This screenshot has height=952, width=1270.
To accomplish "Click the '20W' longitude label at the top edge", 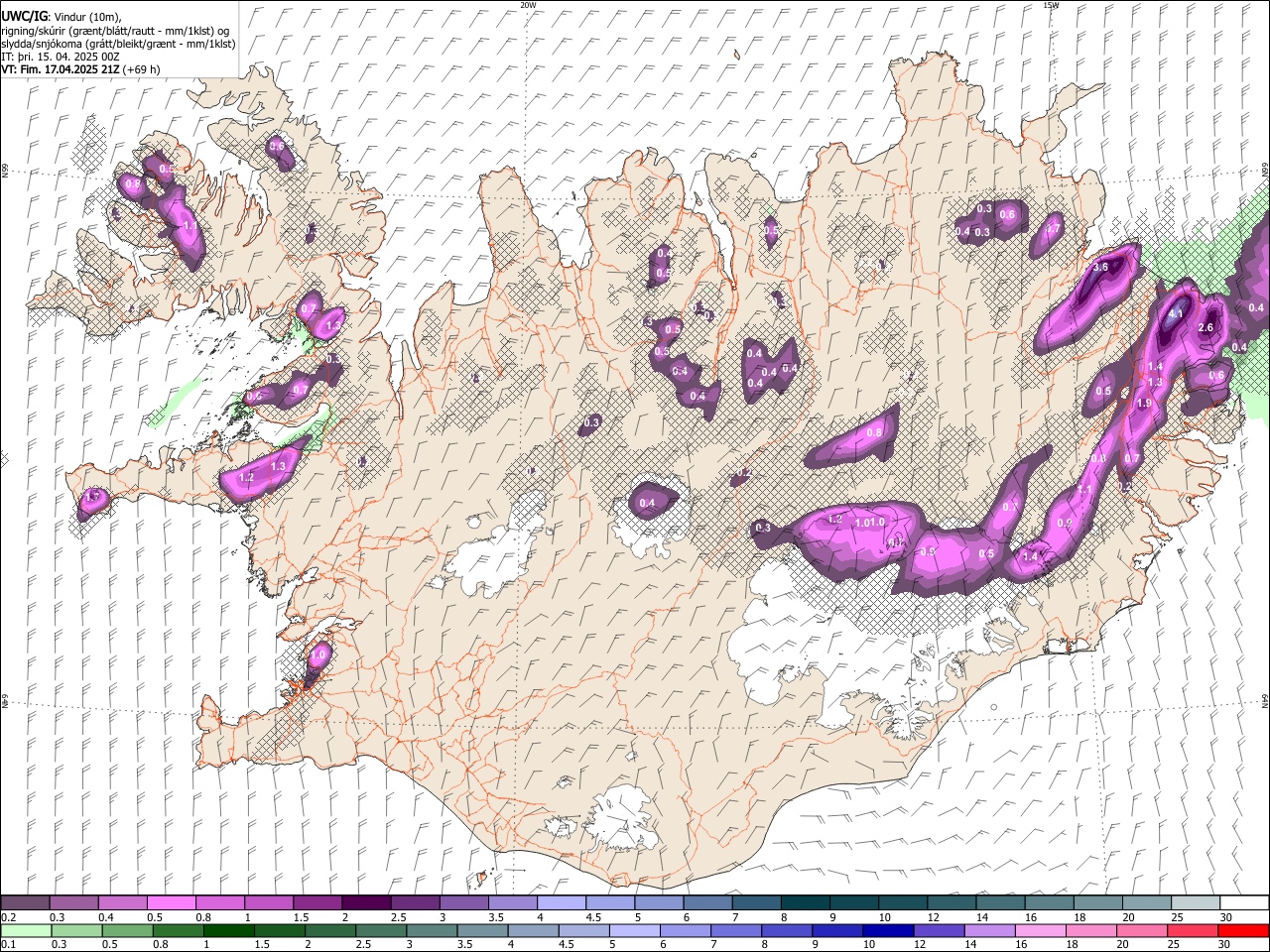I will pyautogui.click(x=528, y=5).
